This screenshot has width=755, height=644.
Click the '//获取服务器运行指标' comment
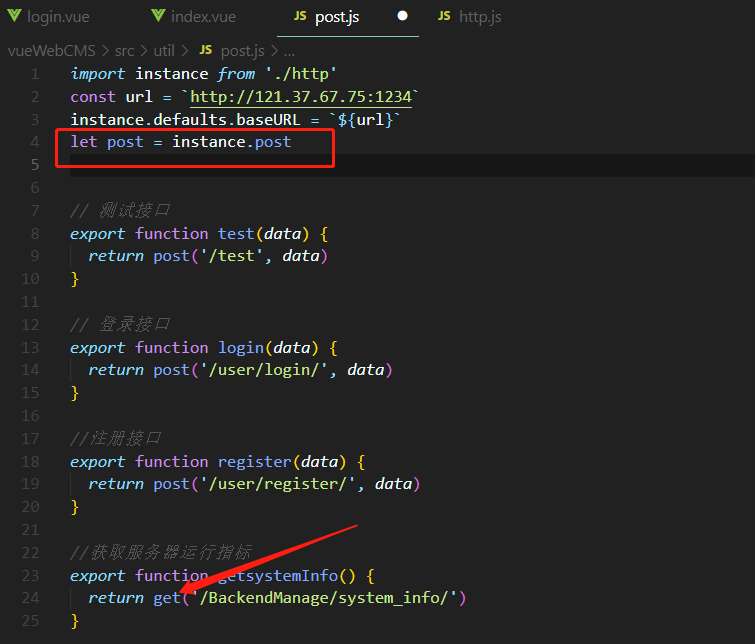[x=160, y=552]
